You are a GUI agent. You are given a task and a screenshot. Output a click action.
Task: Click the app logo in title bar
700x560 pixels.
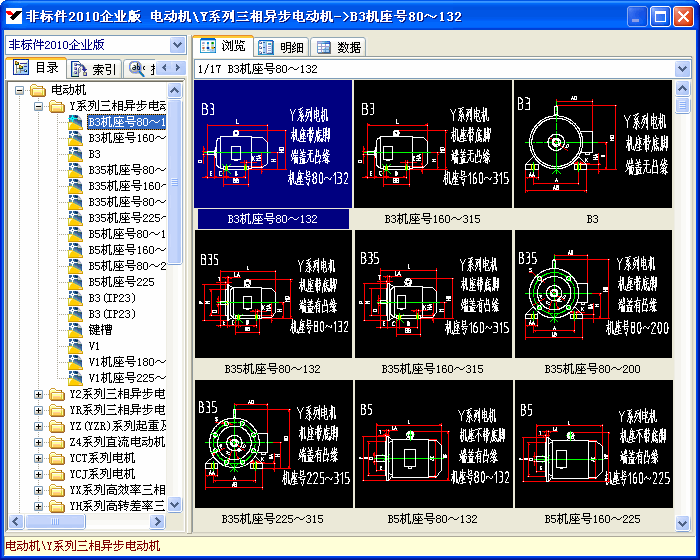point(13,16)
